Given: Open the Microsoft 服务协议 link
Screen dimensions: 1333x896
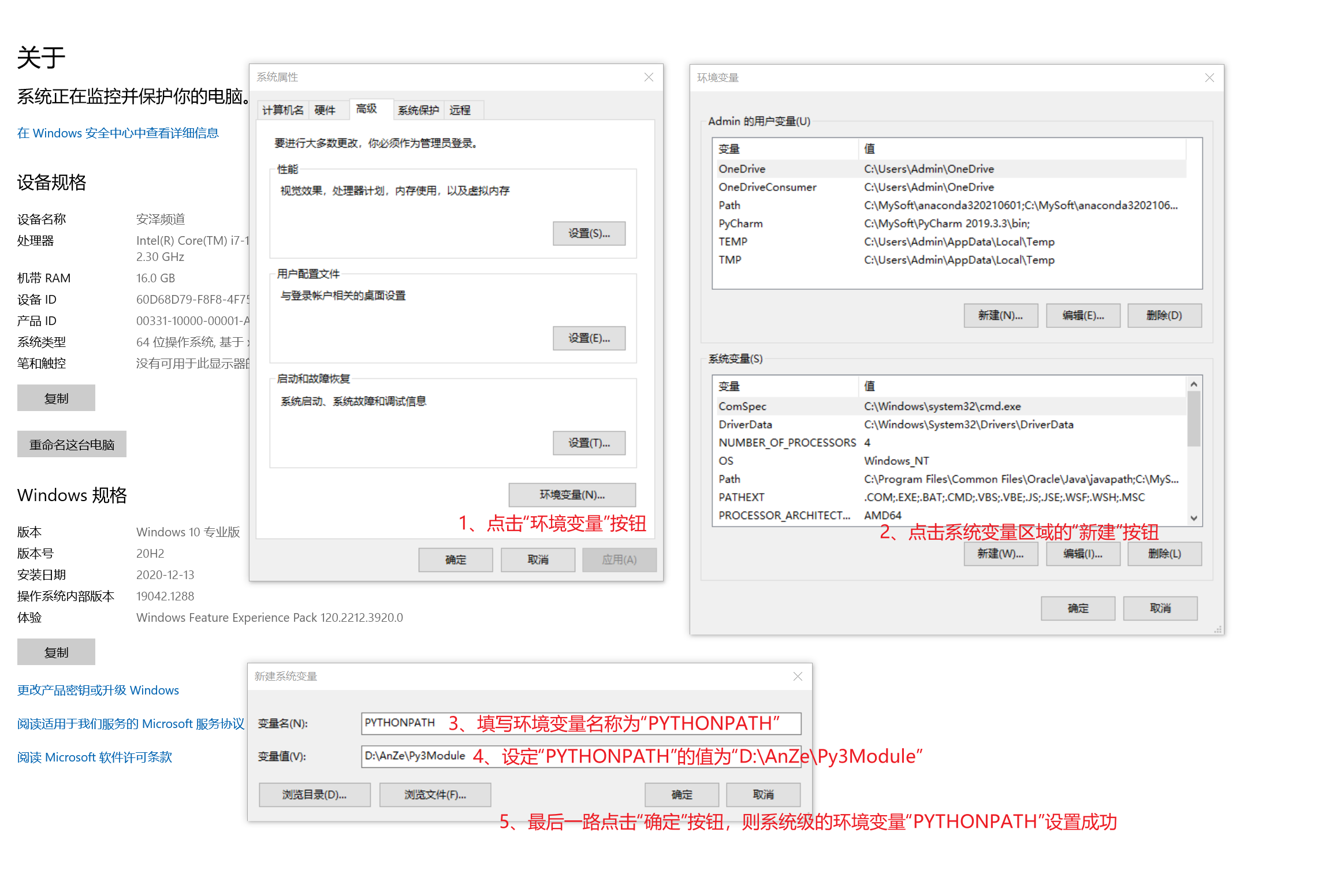Looking at the screenshot, I should click(131, 724).
